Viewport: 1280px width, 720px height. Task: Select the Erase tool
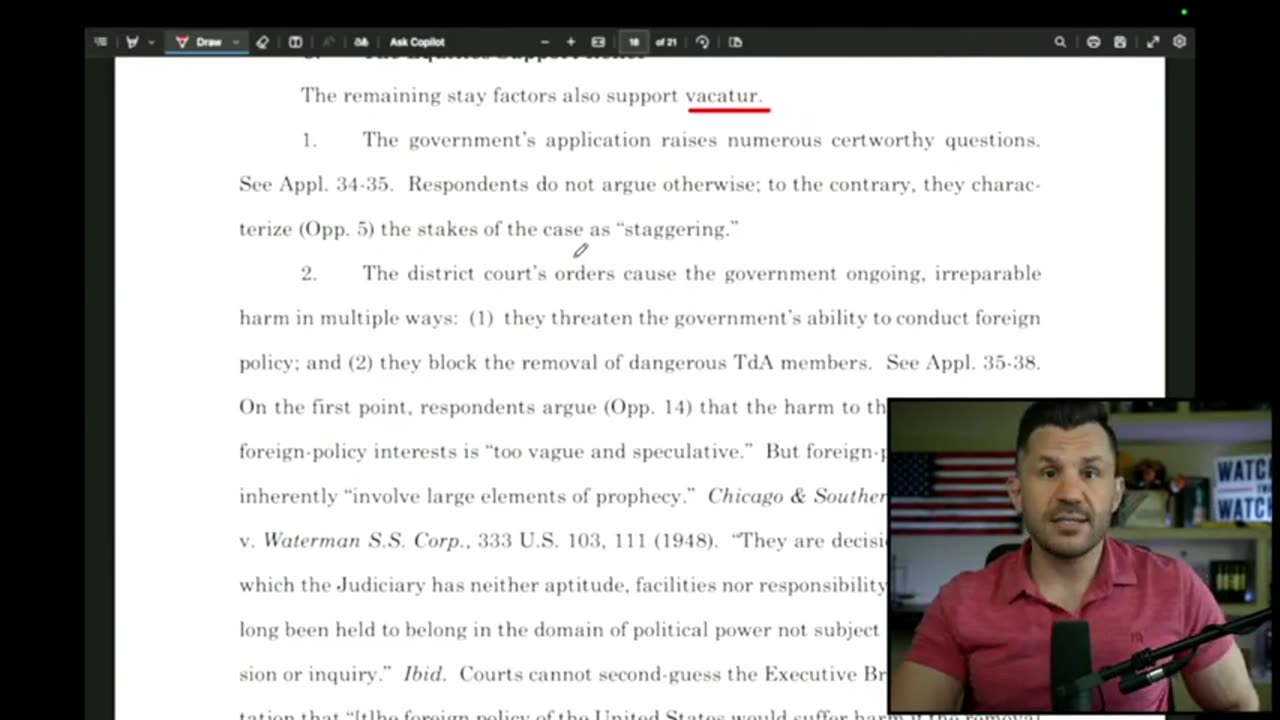click(262, 42)
